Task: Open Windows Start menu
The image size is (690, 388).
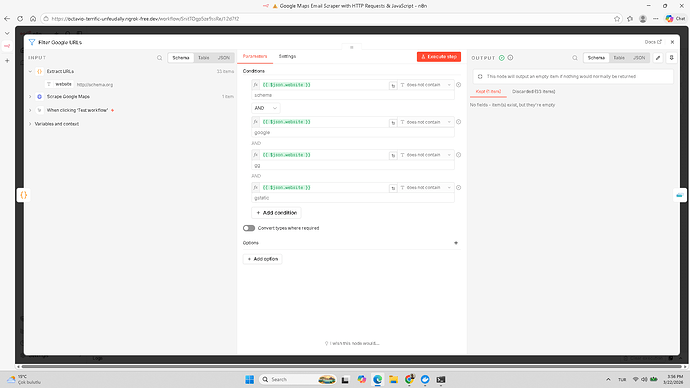Action: click(x=250, y=379)
